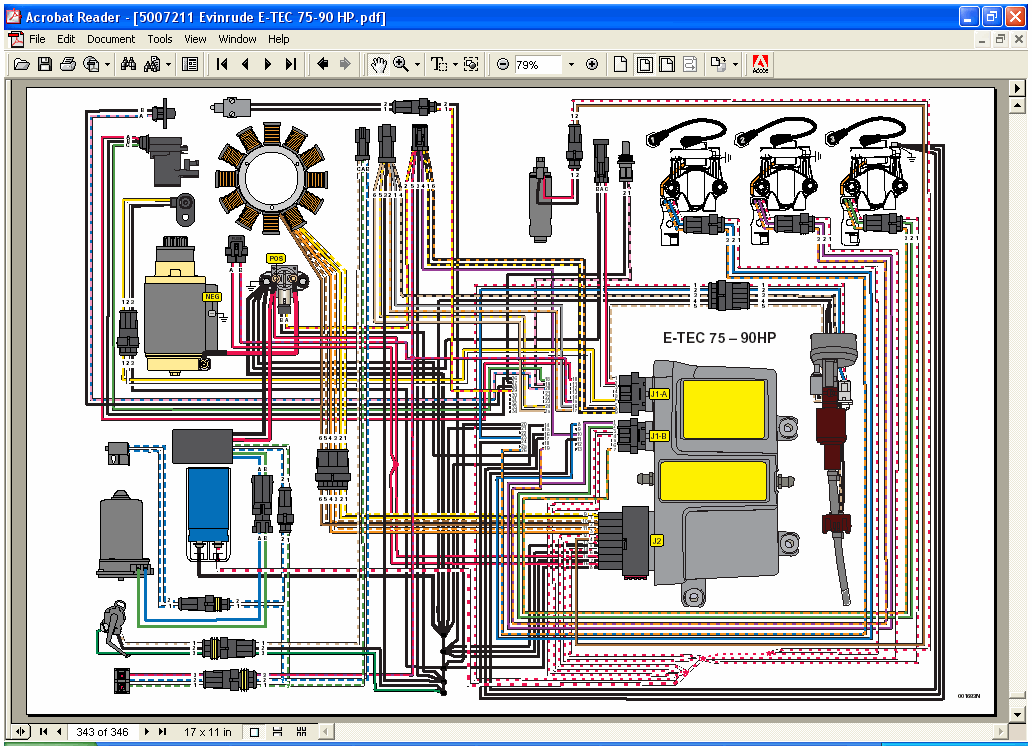
Task: Open the Window menu
Action: point(237,40)
